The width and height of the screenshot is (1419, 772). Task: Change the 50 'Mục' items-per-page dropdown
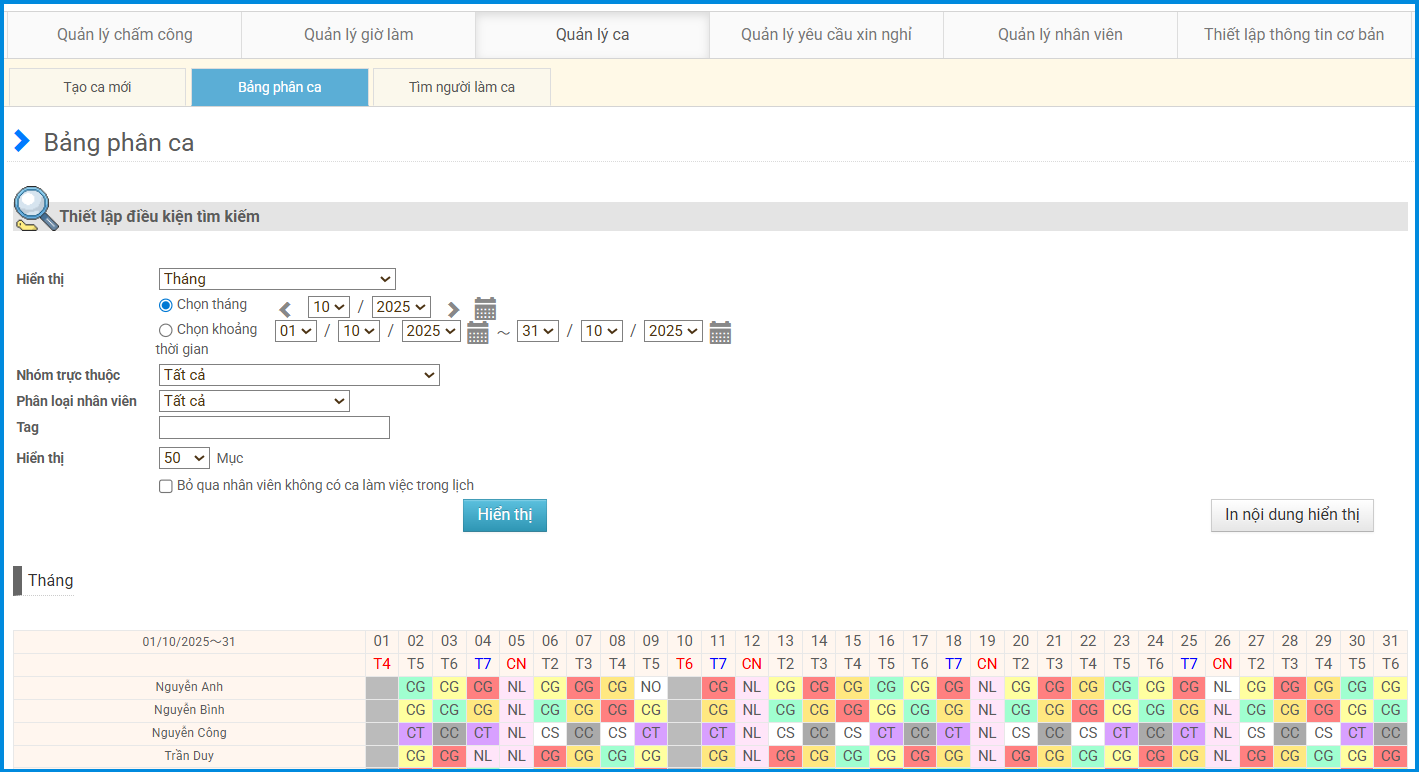(184, 458)
